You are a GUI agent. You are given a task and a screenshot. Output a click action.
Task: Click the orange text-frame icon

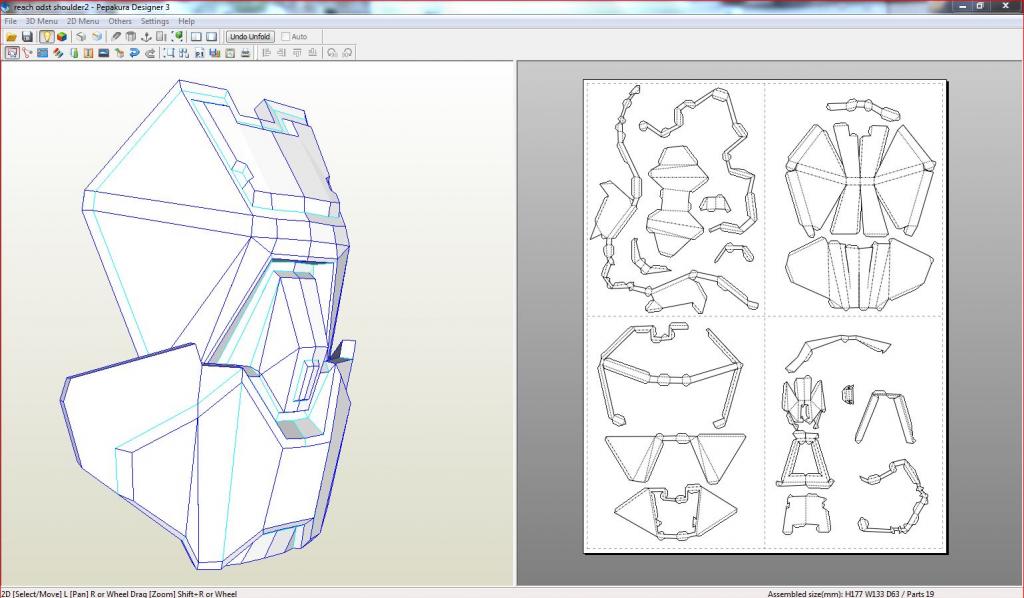(88, 53)
